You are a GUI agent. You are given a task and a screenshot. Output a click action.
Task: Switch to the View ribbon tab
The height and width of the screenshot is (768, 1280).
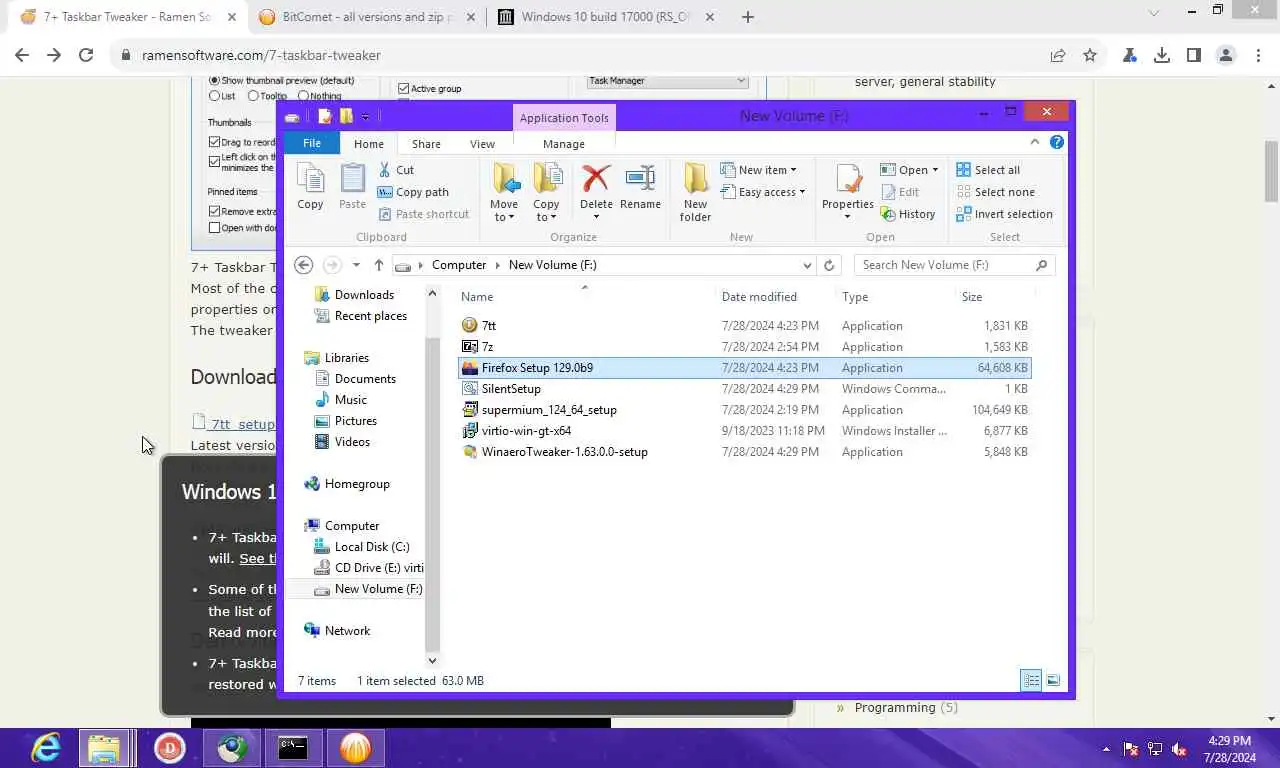(x=482, y=144)
